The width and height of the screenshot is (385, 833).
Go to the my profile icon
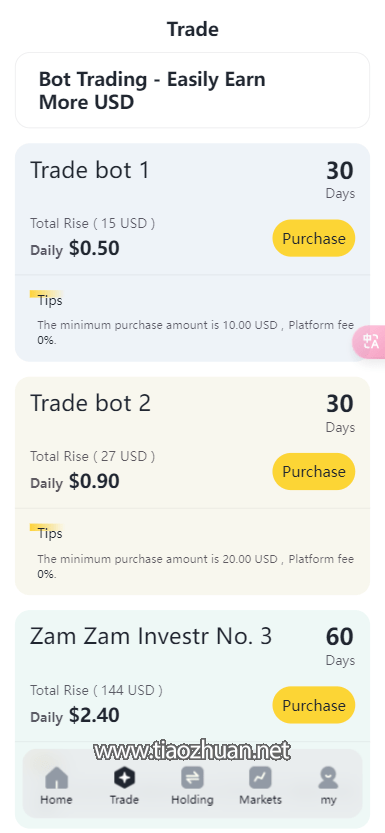click(x=328, y=778)
